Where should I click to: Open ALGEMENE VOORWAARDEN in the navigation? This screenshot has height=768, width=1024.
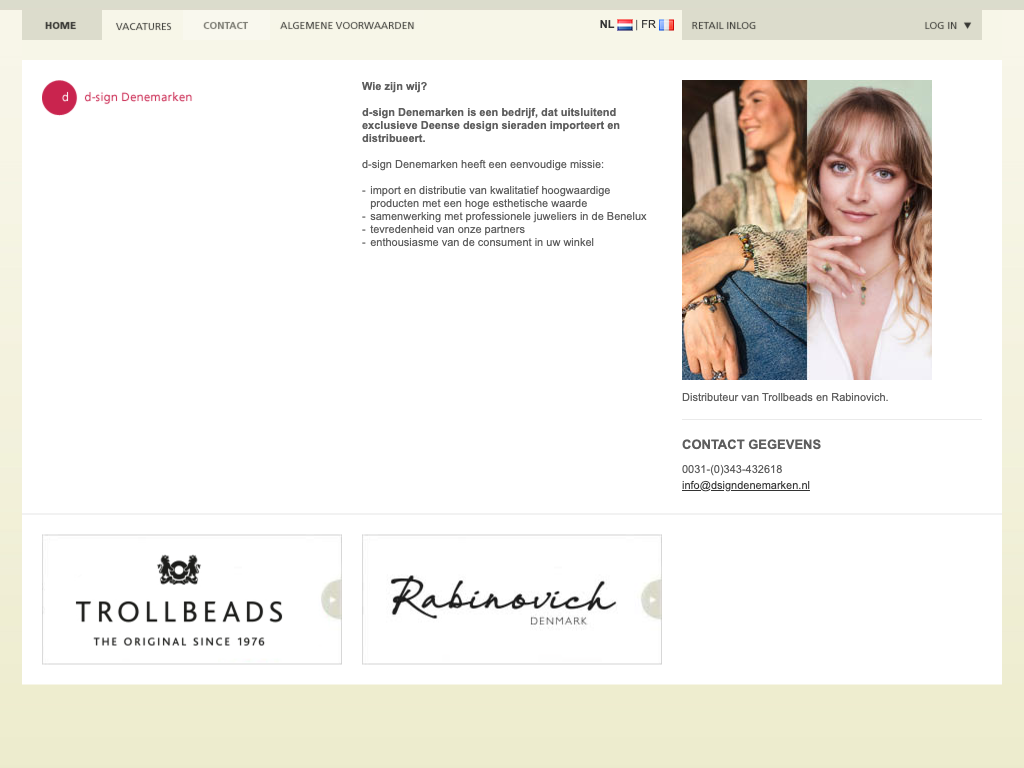pyautogui.click(x=347, y=26)
